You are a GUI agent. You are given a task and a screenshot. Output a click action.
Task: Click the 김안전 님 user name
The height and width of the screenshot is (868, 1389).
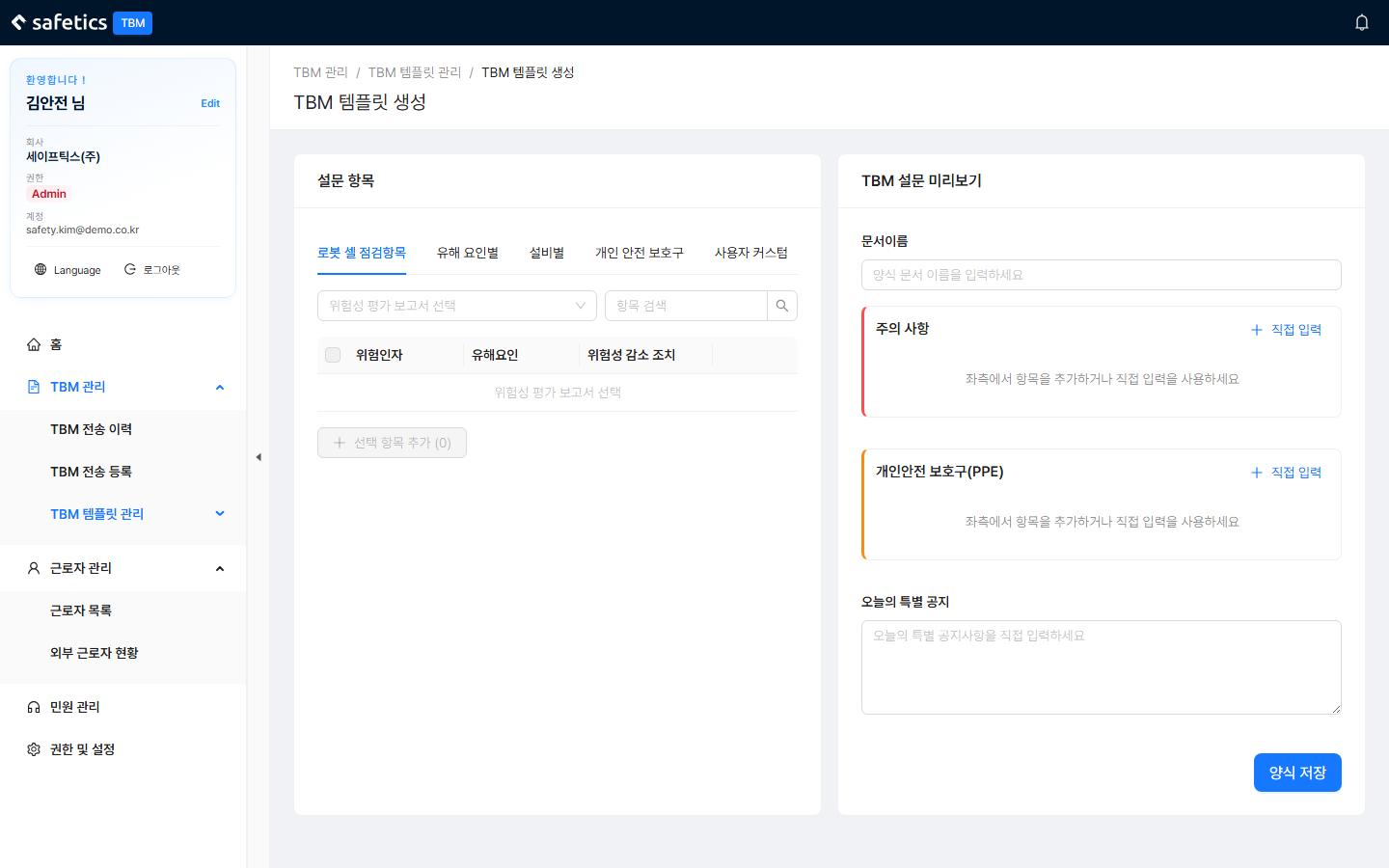click(56, 103)
